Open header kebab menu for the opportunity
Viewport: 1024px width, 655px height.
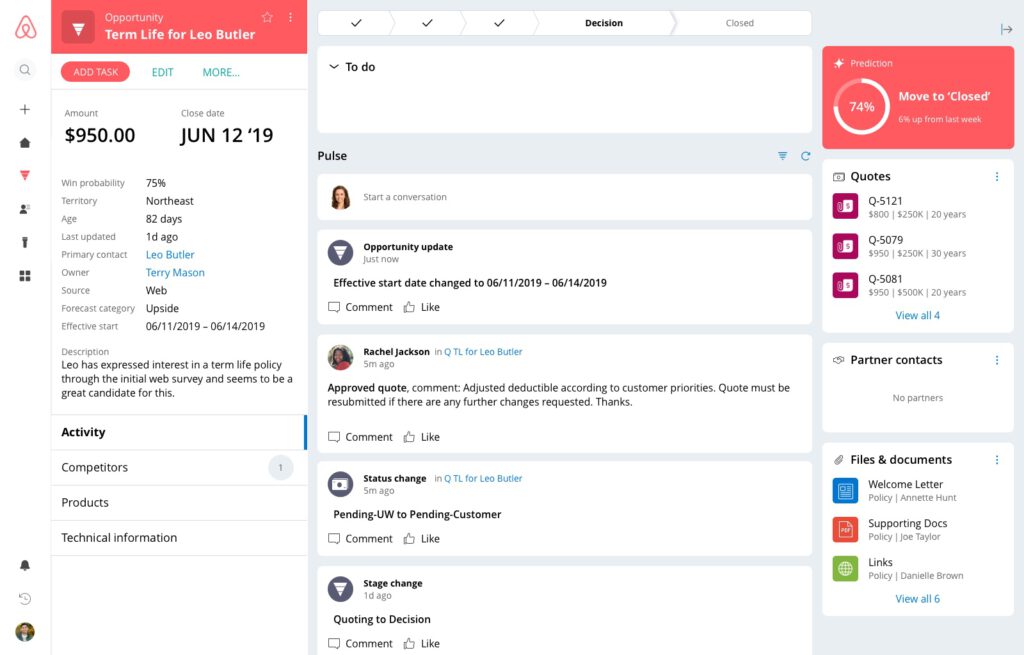(290, 18)
